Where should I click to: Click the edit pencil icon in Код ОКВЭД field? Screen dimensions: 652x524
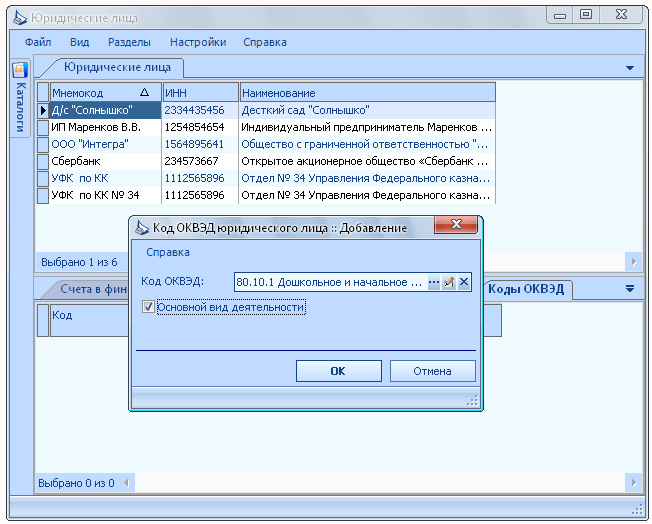point(448,282)
